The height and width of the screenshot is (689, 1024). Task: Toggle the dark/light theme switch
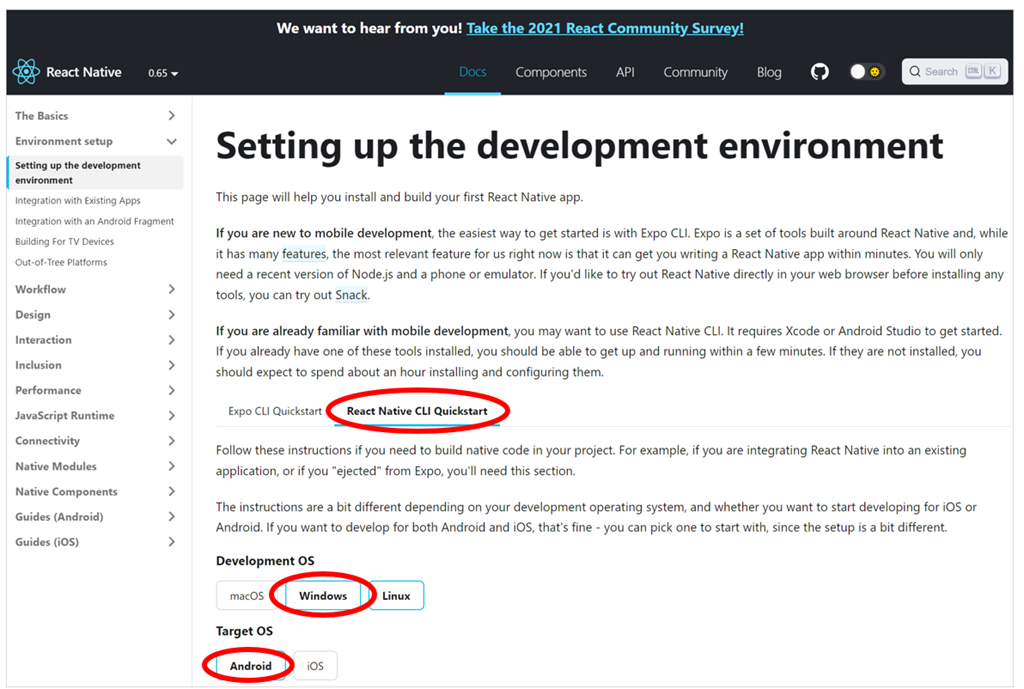pos(866,71)
